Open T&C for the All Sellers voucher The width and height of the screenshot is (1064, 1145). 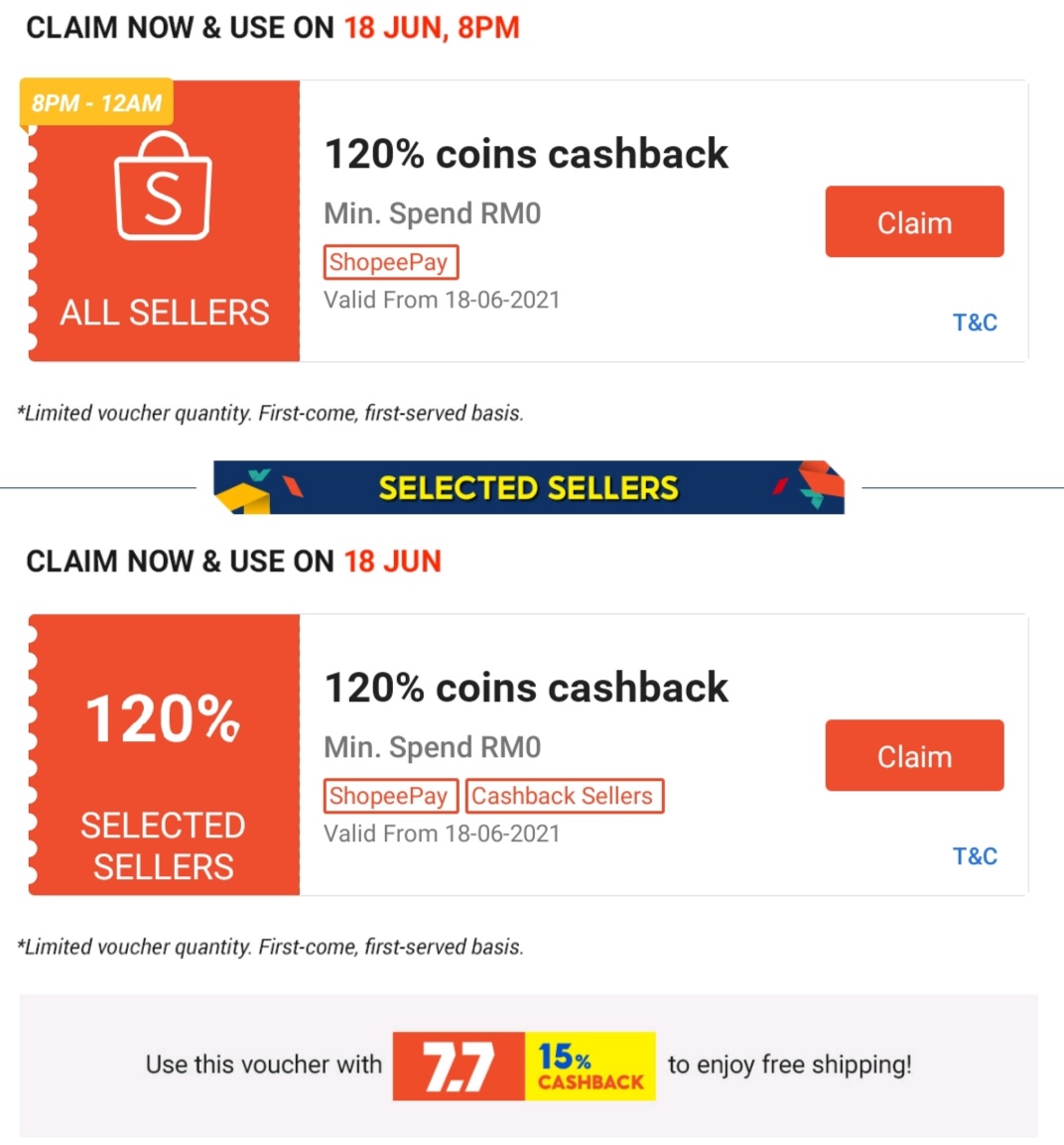(x=975, y=322)
